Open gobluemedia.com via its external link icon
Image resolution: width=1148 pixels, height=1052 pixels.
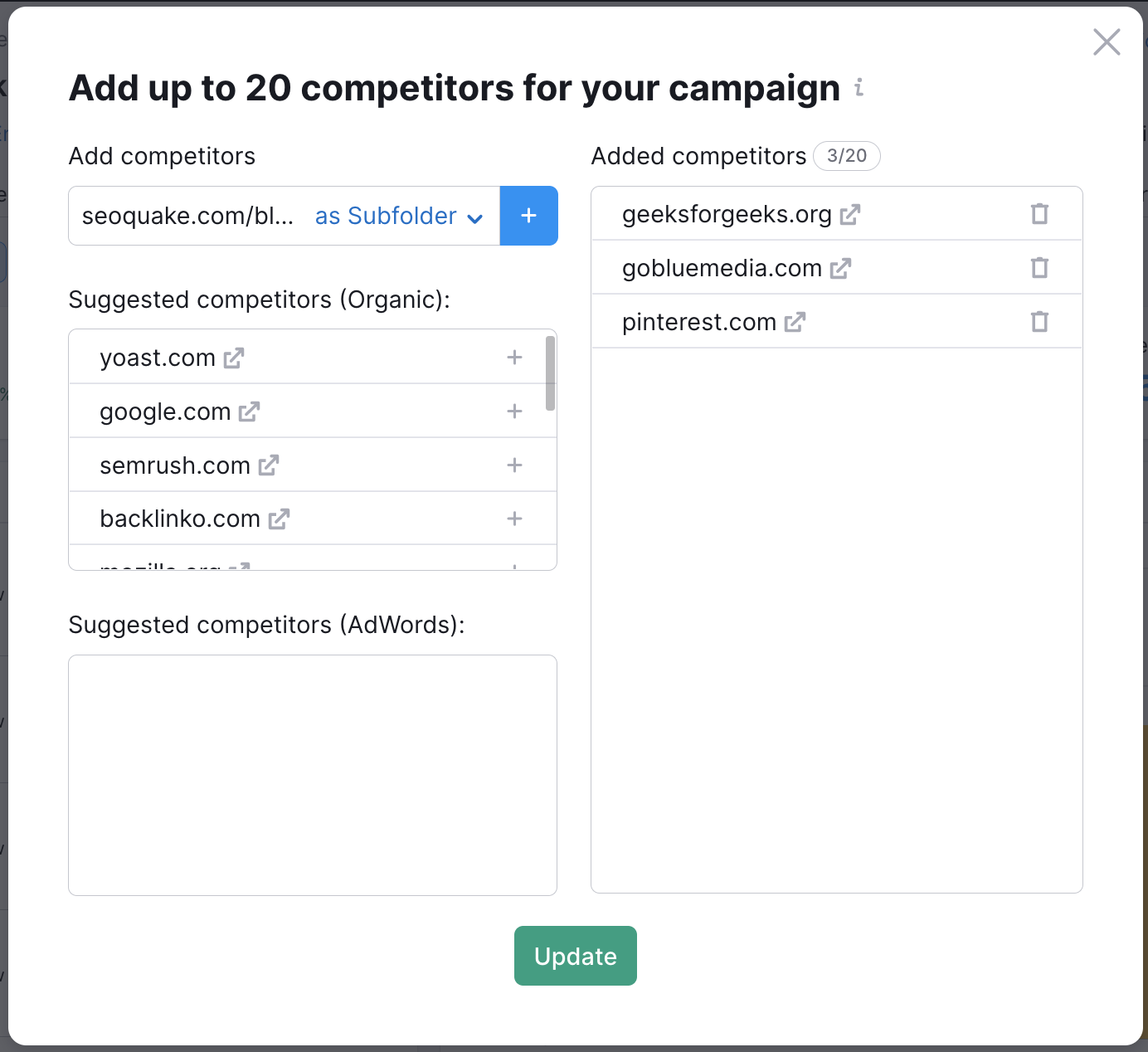pos(842,268)
